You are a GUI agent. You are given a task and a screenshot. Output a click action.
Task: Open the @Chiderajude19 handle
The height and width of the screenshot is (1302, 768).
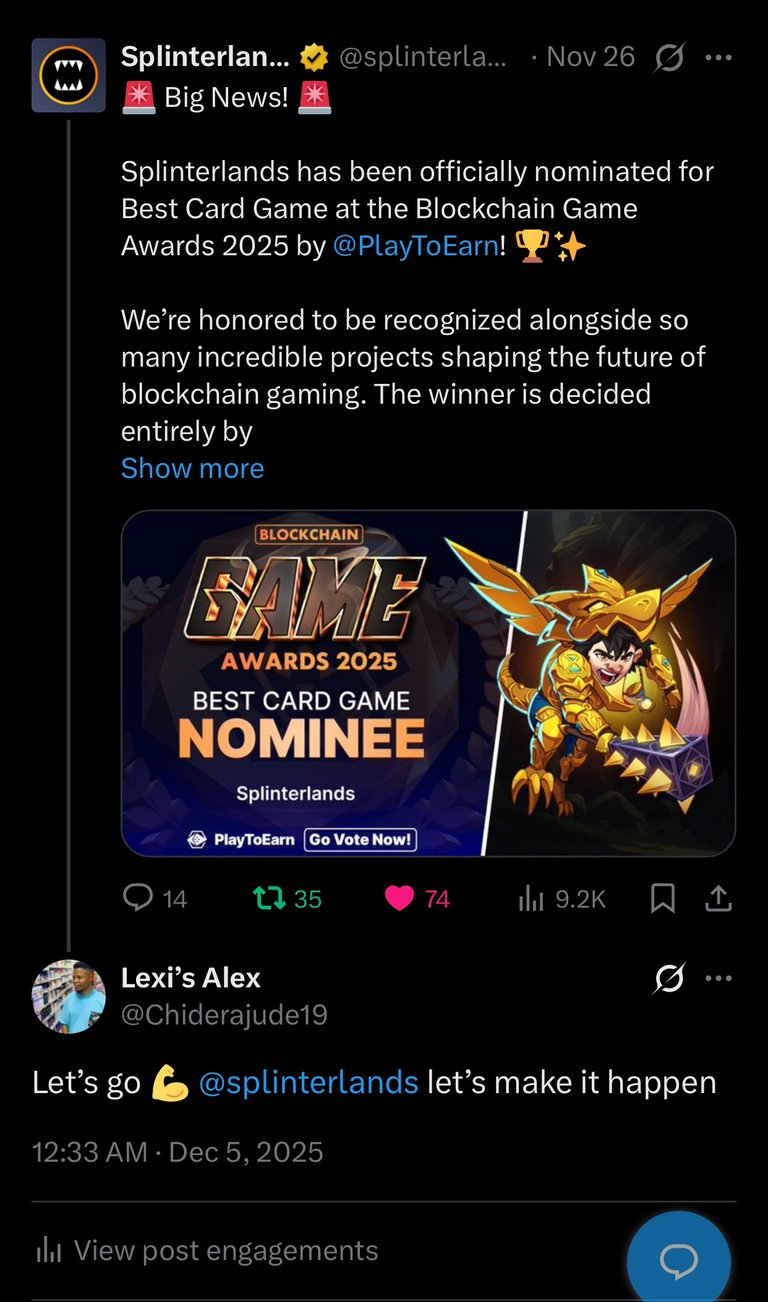click(x=224, y=1015)
